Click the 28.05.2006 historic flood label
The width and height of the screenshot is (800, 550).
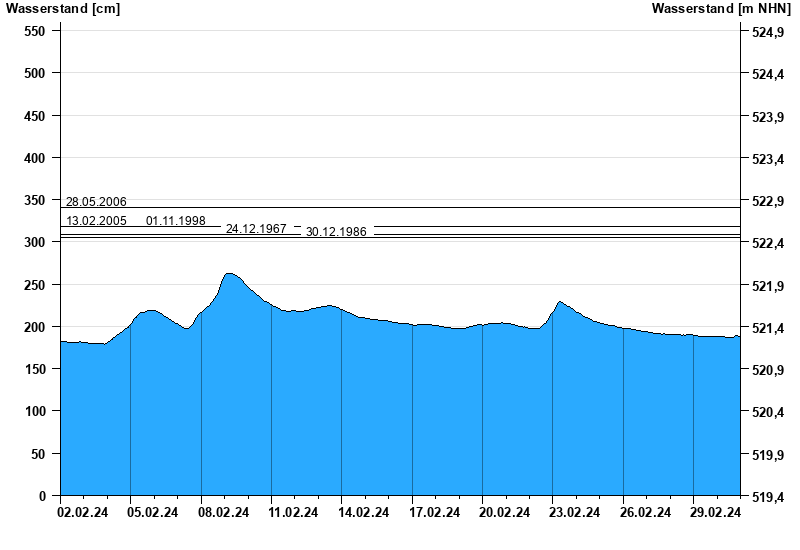tap(96, 202)
